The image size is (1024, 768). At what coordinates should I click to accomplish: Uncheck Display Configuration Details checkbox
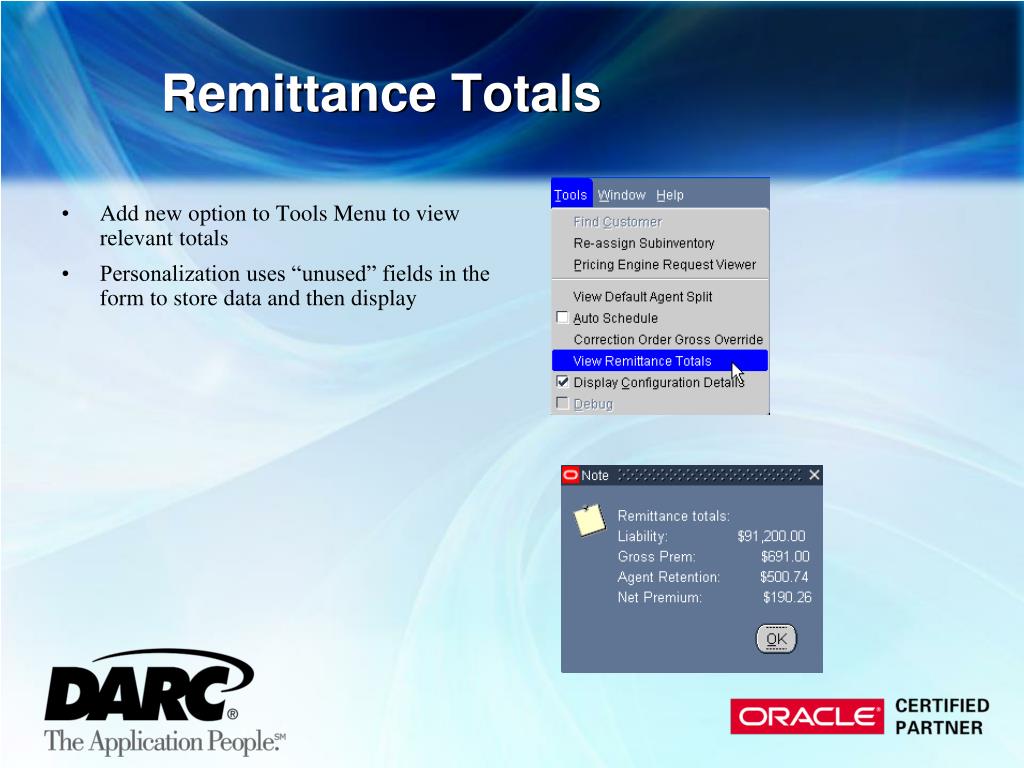(x=562, y=381)
